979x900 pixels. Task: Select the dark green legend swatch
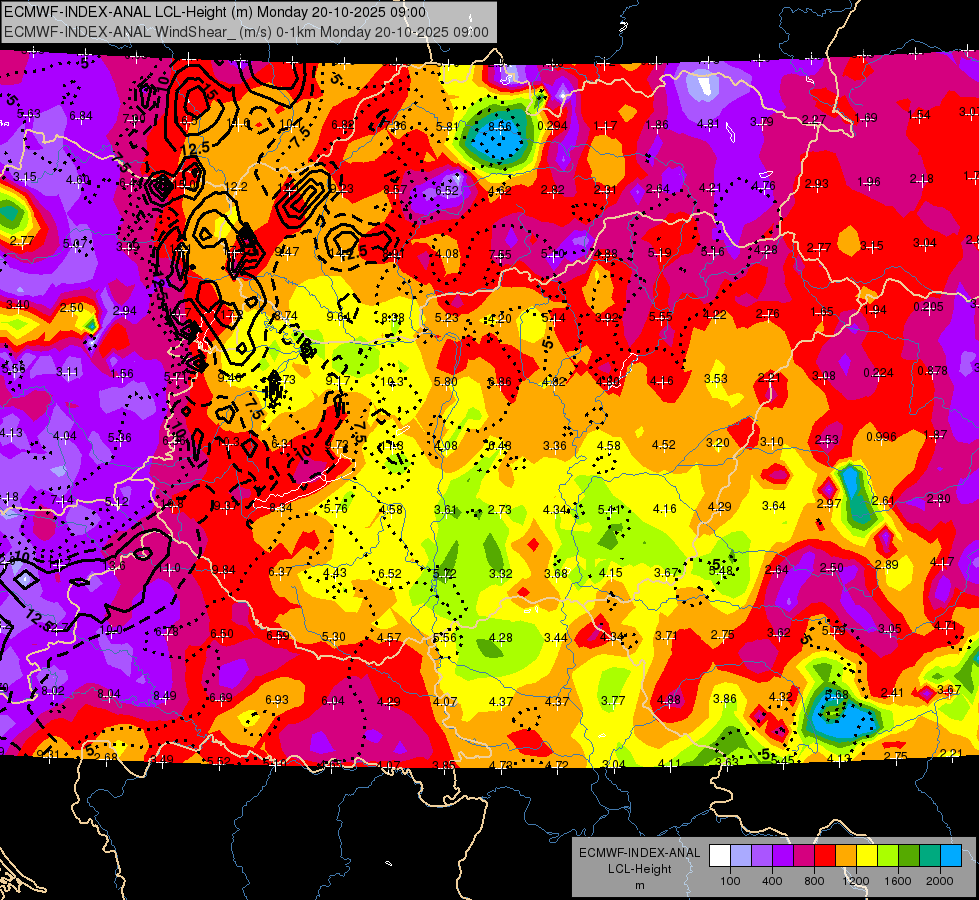click(909, 855)
